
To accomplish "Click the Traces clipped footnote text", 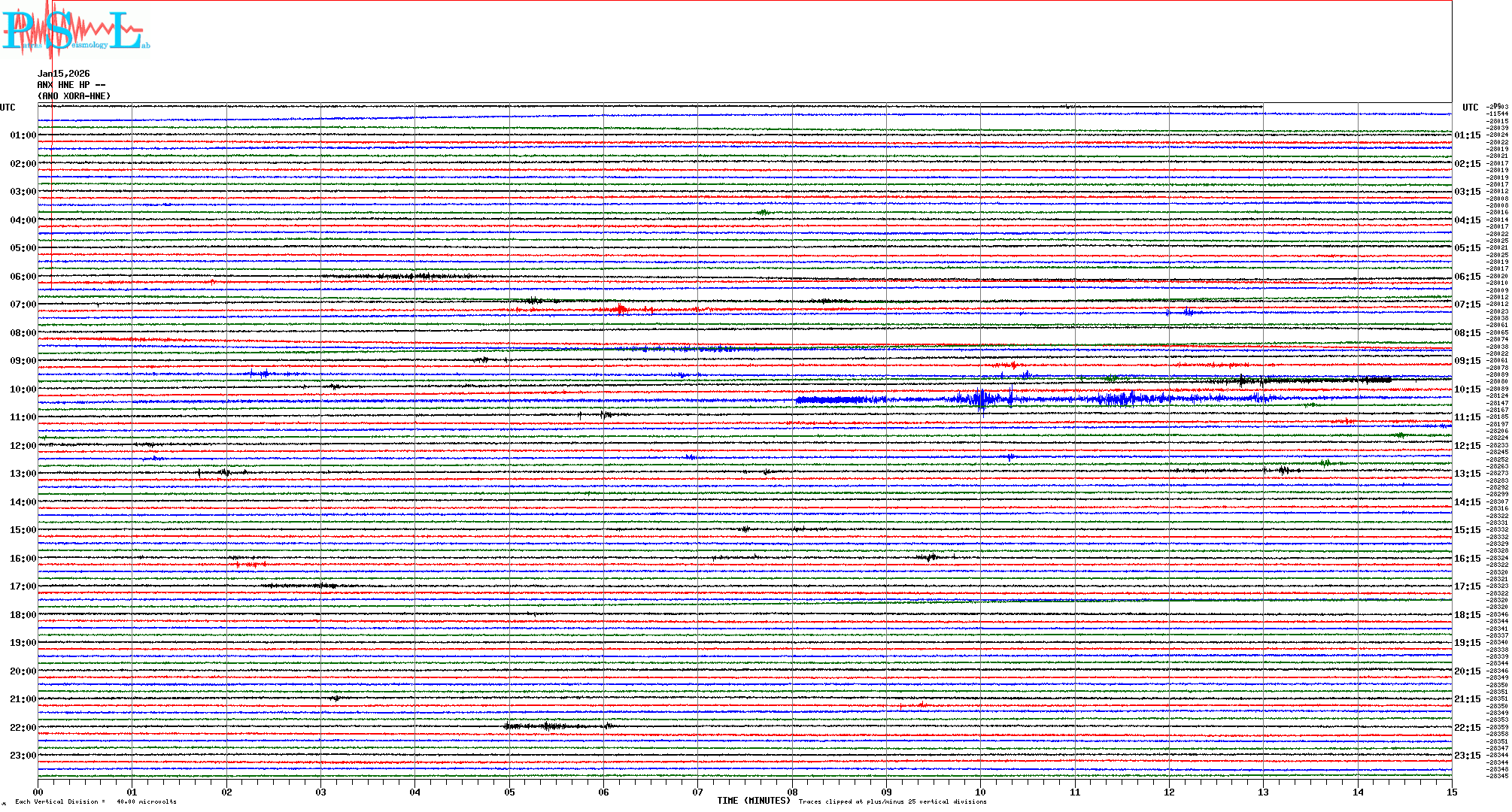I will point(892,801).
